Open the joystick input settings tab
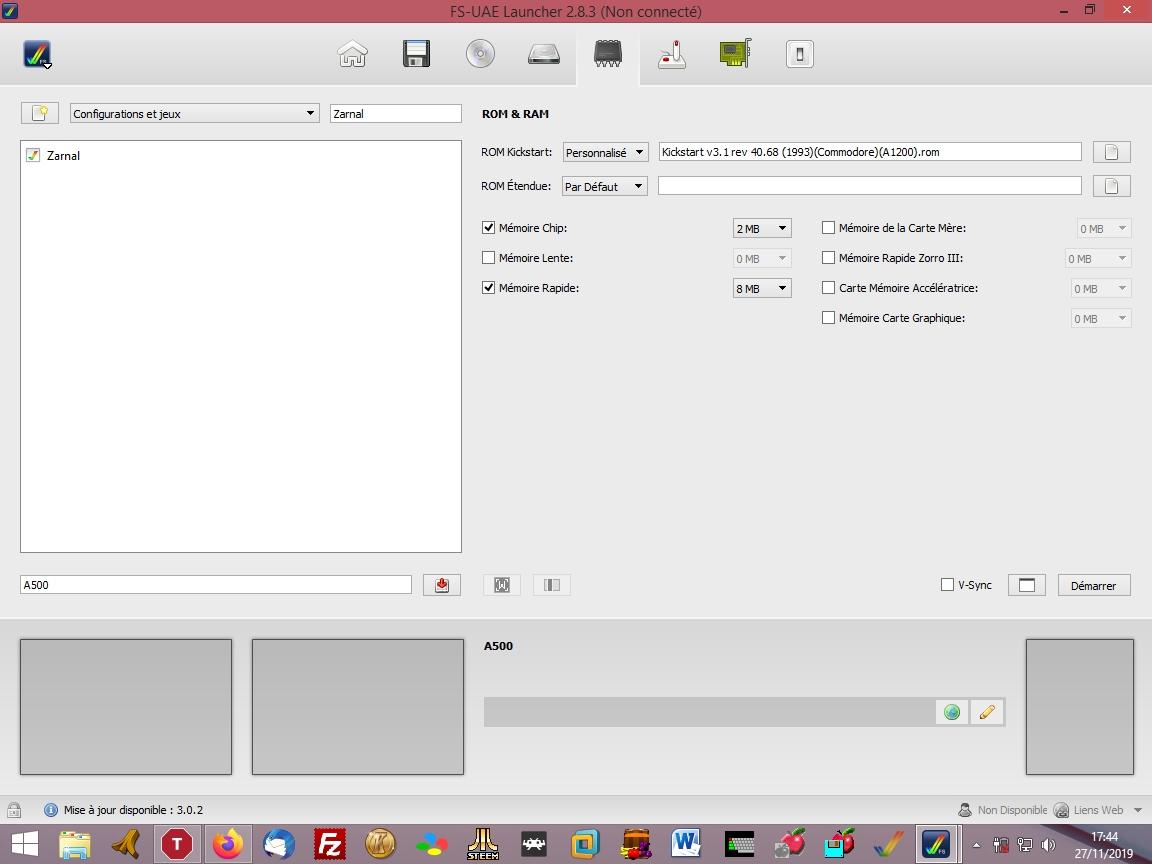The height and width of the screenshot is (864, 1152). click(x=672, y=54)
